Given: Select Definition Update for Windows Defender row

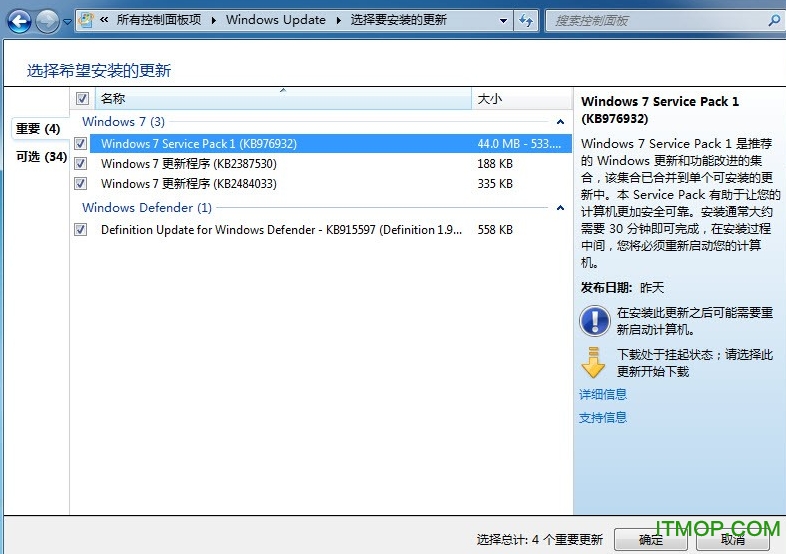Looking at the screenshot, I should pos(330,230).
